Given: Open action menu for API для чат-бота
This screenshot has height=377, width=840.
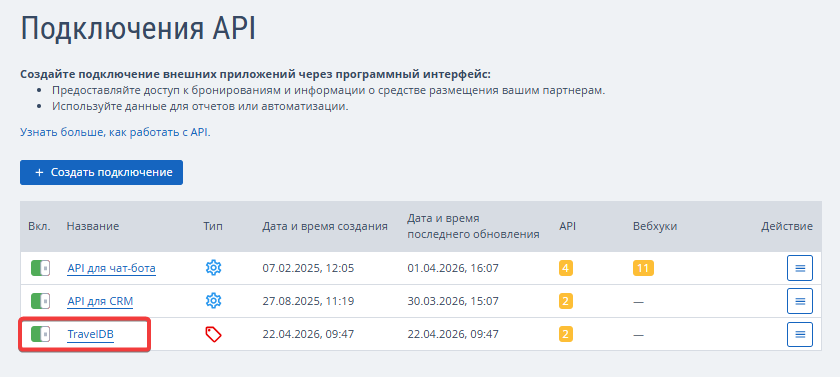Looking at the screenshot, I should click(800, 268).
